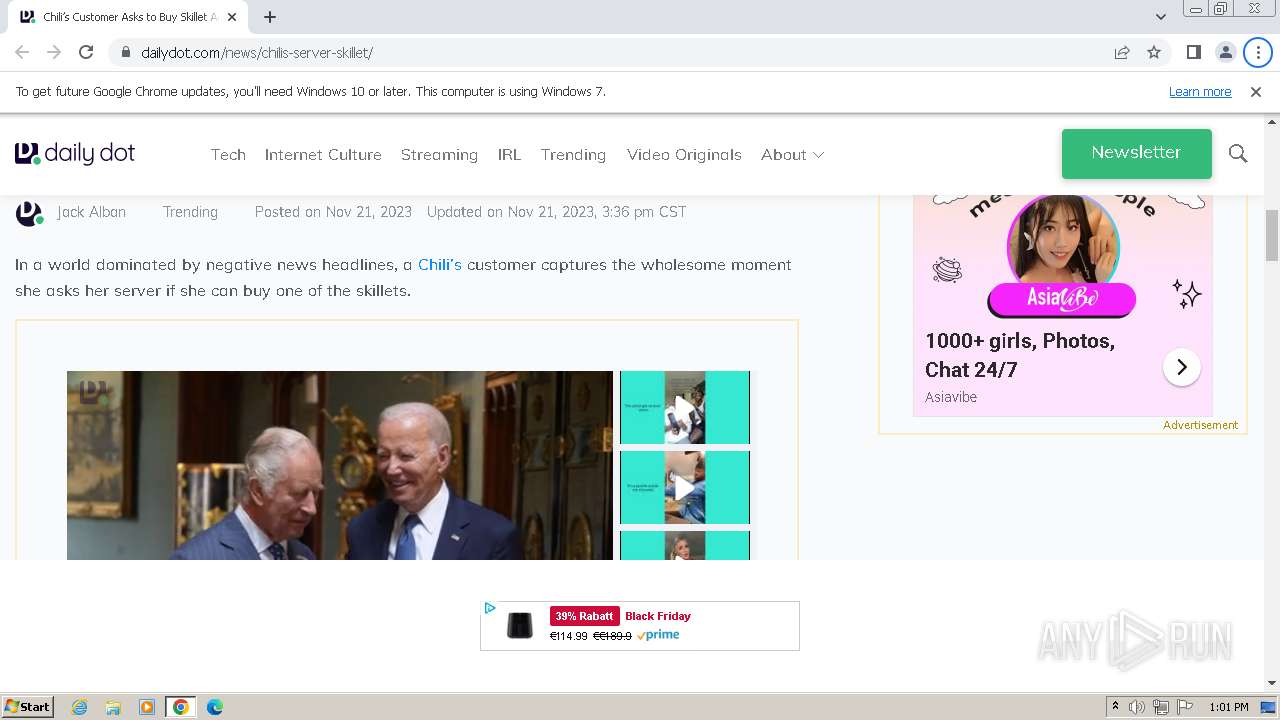Switch to Chrome in the taskbar
1280x720 pixels.
coord(181,707)
